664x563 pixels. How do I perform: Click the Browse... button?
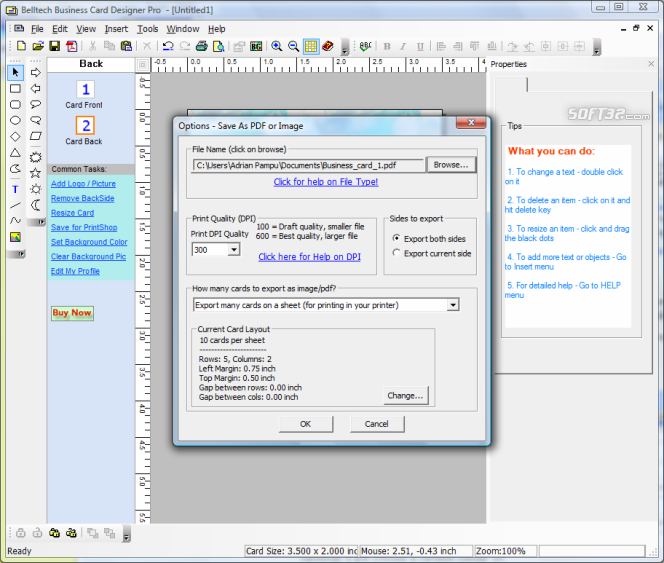tap(451, 165)
